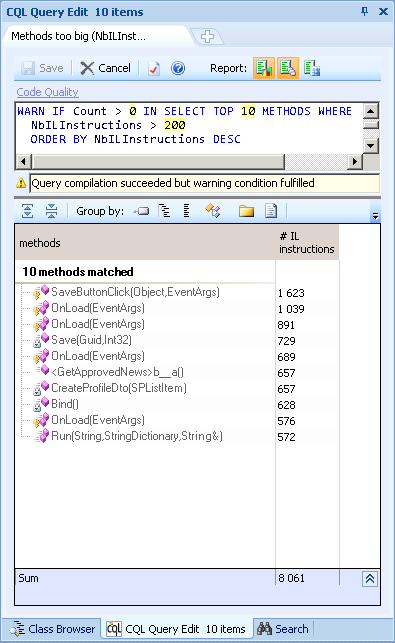Click the expand all results icon
The height and width of the screenshot is (643, 395).
(x=27, y=211)
